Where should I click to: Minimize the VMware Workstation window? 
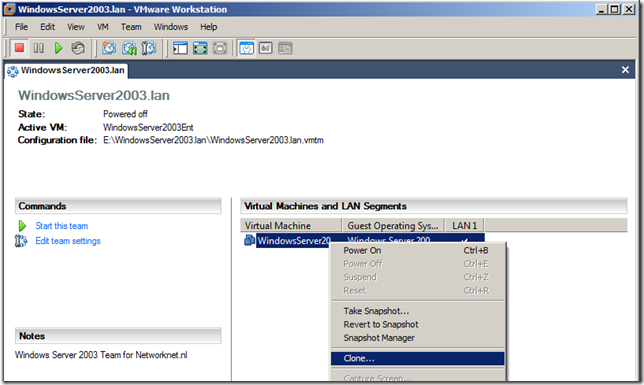(602, 9)
